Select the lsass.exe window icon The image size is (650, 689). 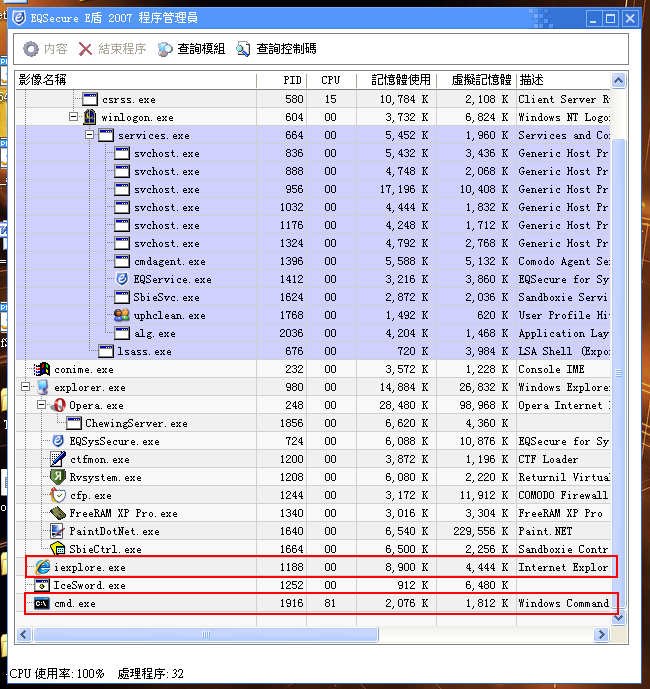(106, 351)
